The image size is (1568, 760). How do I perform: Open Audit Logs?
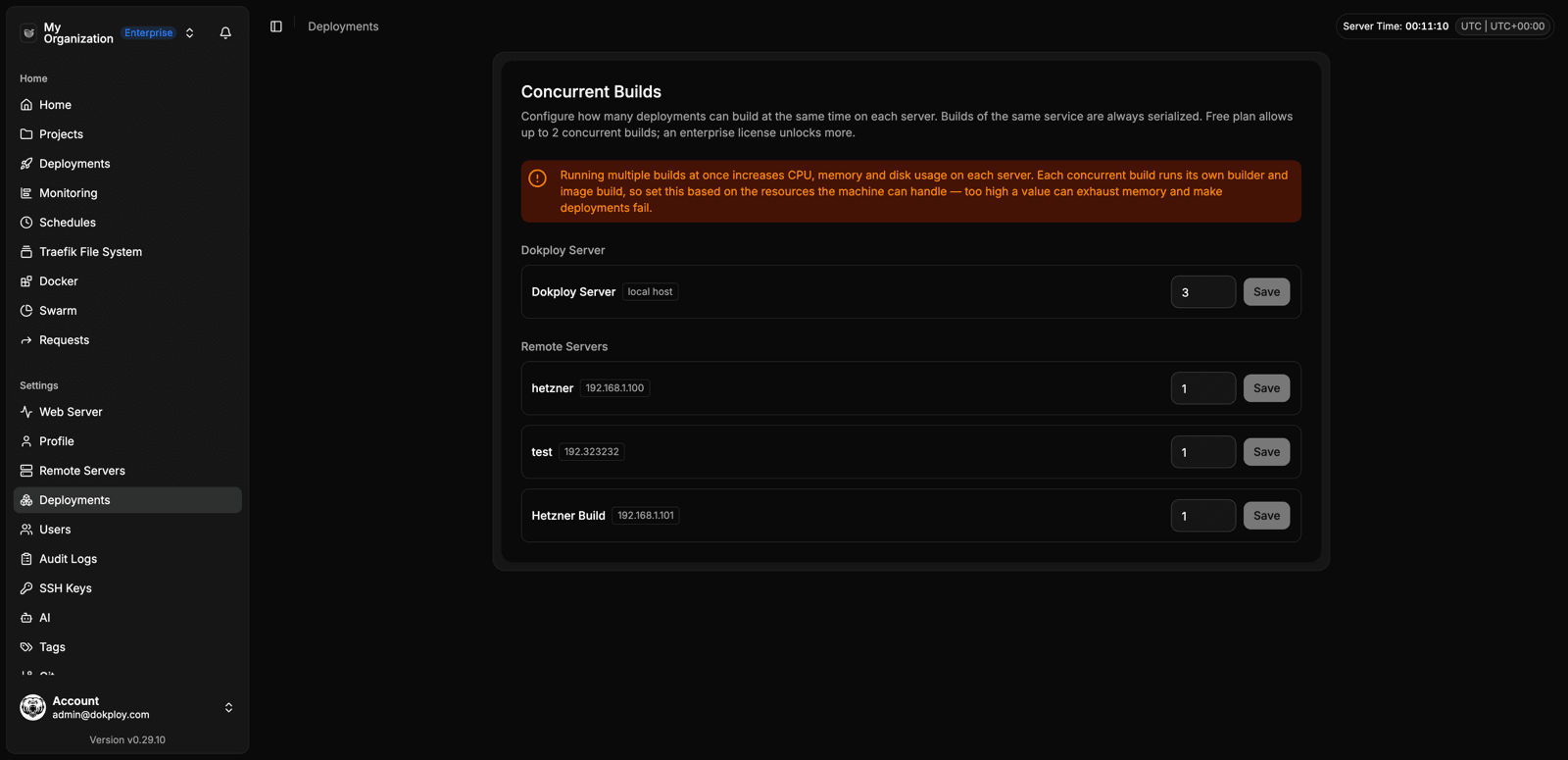pyautogui.click(x=127, y=559)
